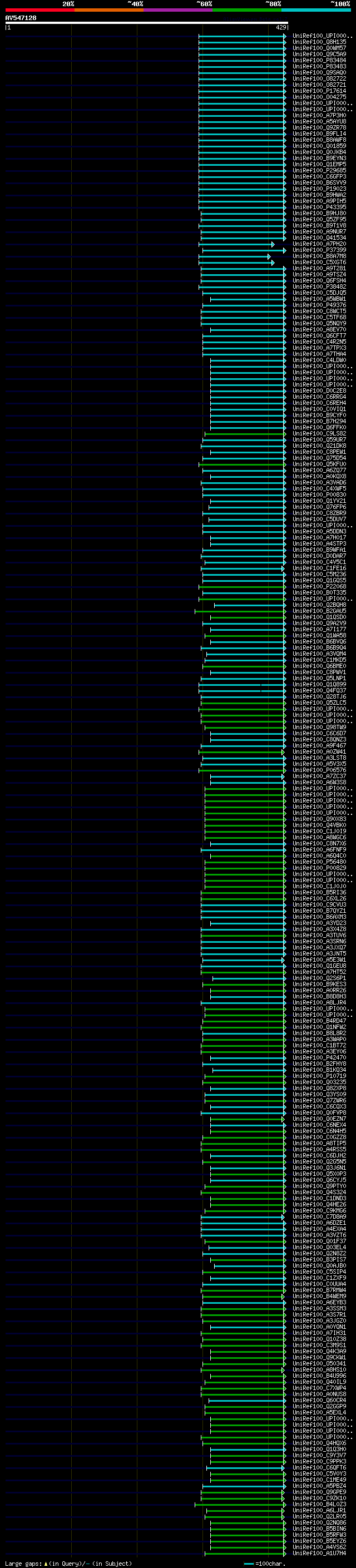
Task: Open hit UniRef100_A7P3H0
Action: pos(319,116)
